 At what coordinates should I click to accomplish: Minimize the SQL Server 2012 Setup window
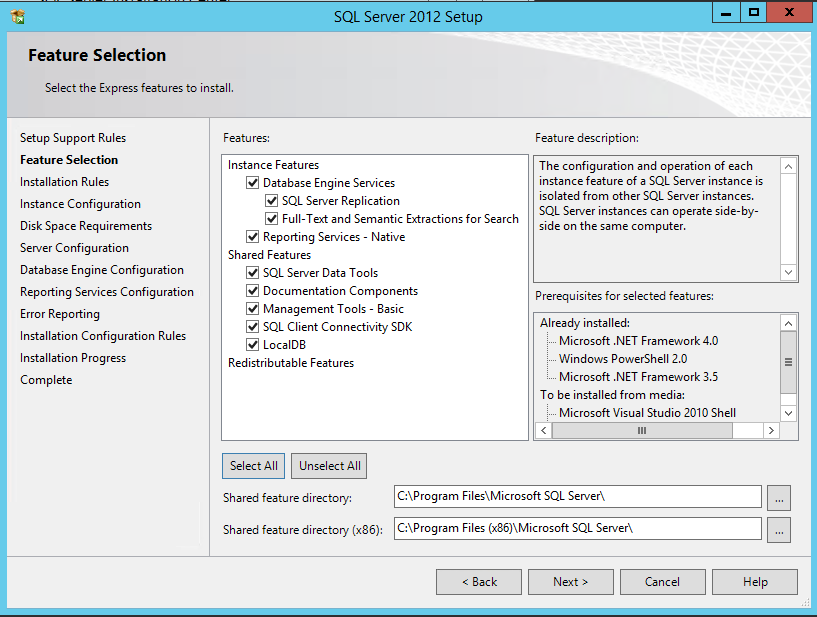[726, 13]
